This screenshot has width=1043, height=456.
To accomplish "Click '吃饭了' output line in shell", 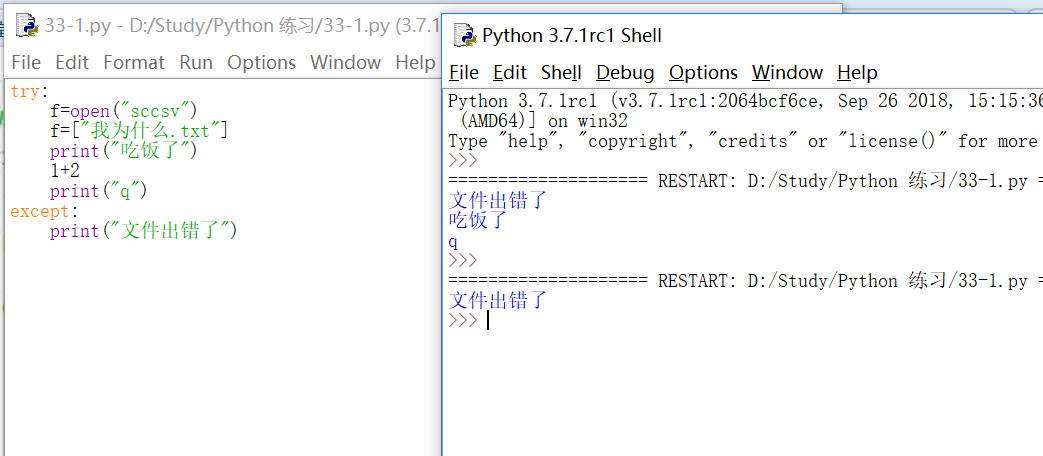I will coord(479,221).
